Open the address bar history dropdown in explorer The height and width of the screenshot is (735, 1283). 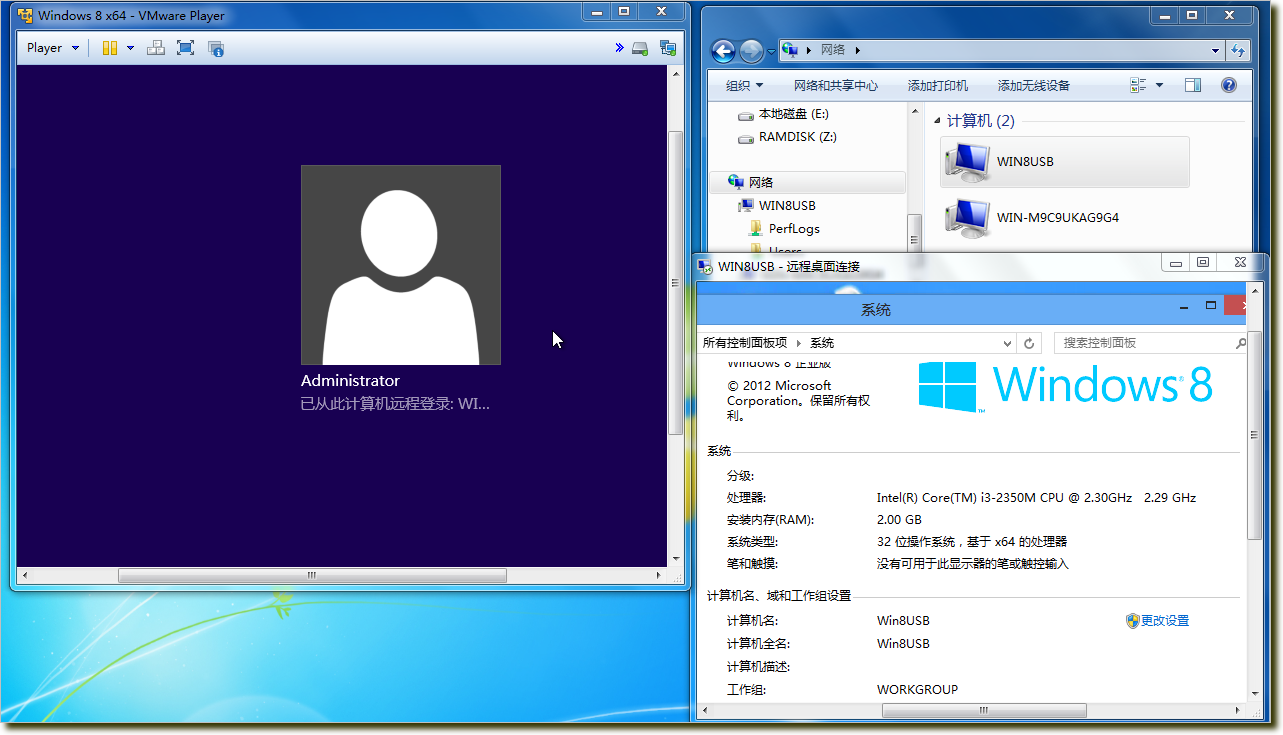pyautogui.click(x=1215, y=50)
